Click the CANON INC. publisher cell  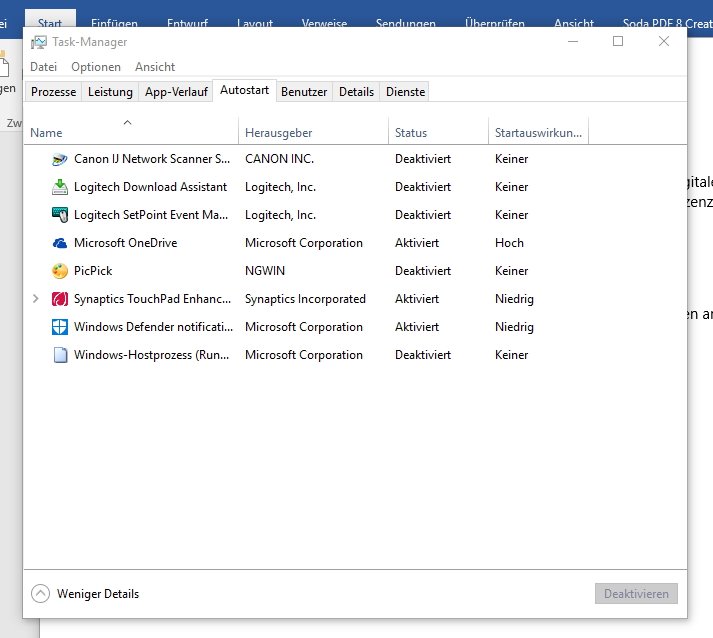[x=279, y=159]
